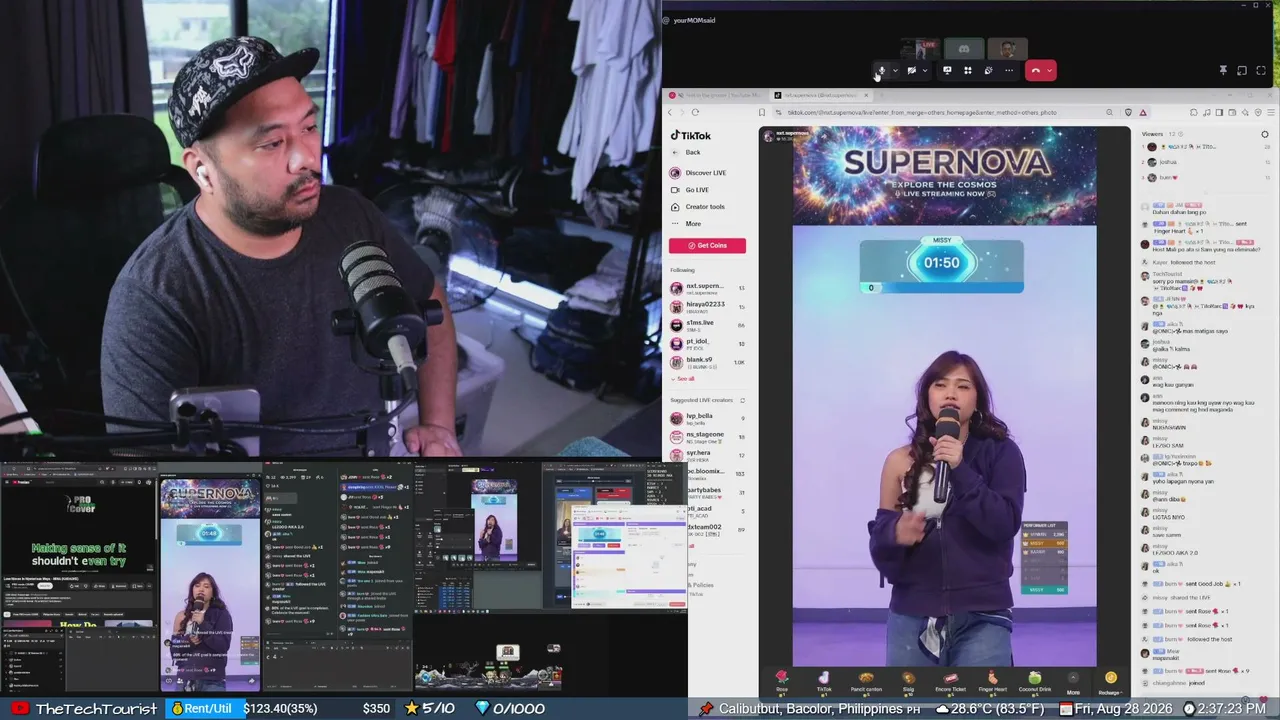
Task: Click the 01:50 countdown timer widget
Action: 941,264
